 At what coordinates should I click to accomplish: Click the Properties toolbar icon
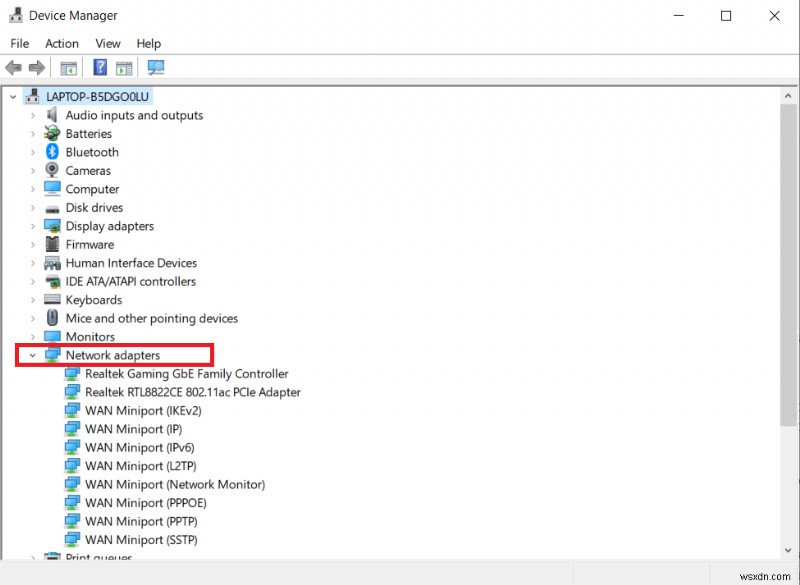[122, 68]
